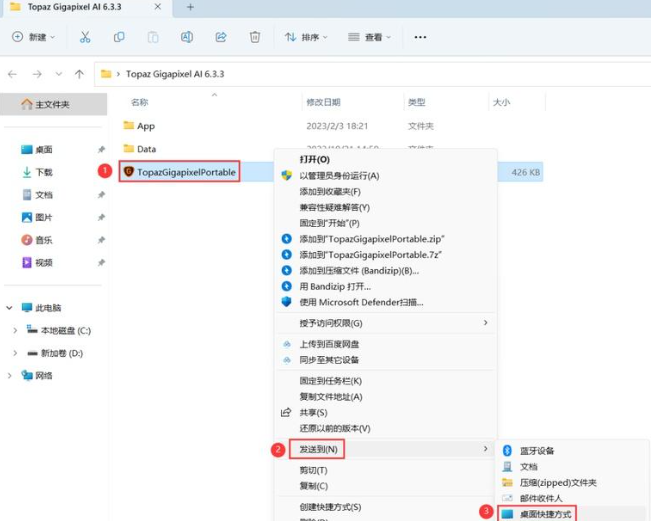
Task: Open recent locations chevron dropdown
Action: pyautogui.click(x=59, y=74)
